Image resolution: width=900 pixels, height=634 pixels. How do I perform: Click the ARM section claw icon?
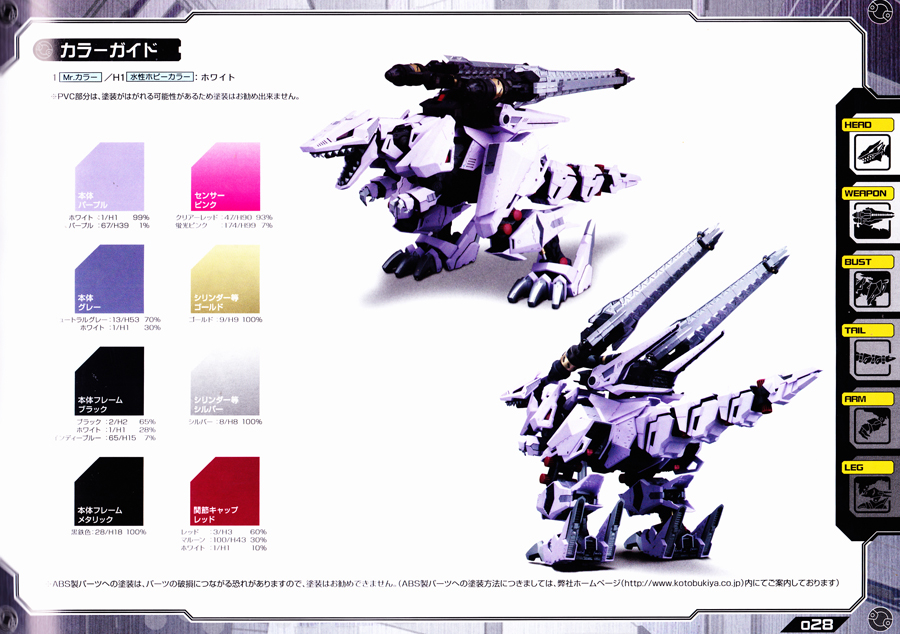pos(872,426)
